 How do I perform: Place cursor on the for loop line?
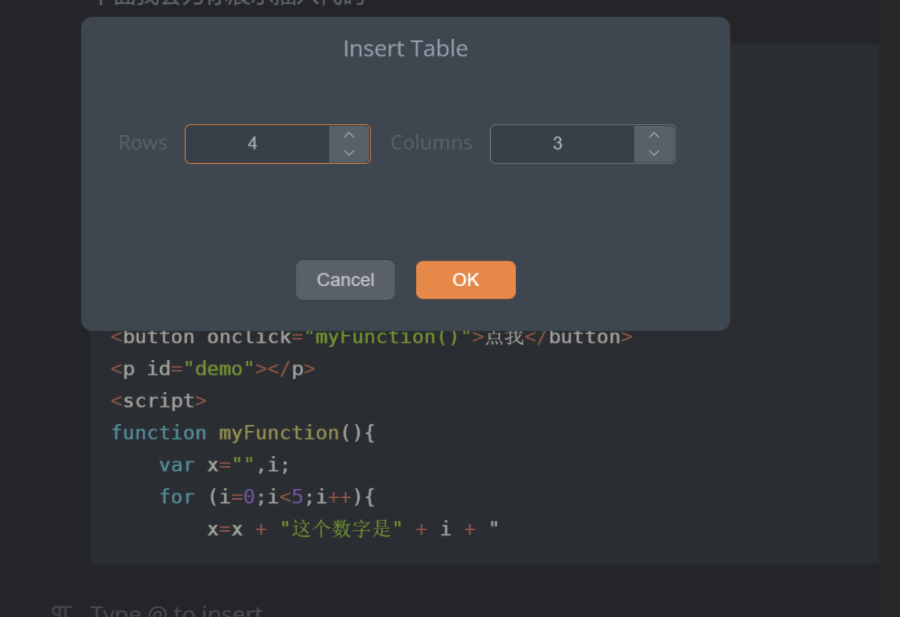(x=266, y=497)
